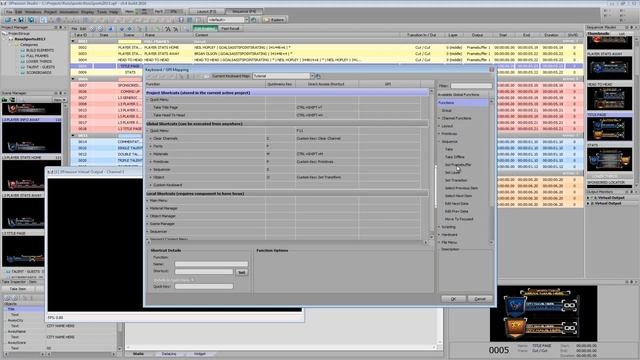Expand the Materials shortcut group
This screenshot has width=640, height=360.
tap(151, 154)
